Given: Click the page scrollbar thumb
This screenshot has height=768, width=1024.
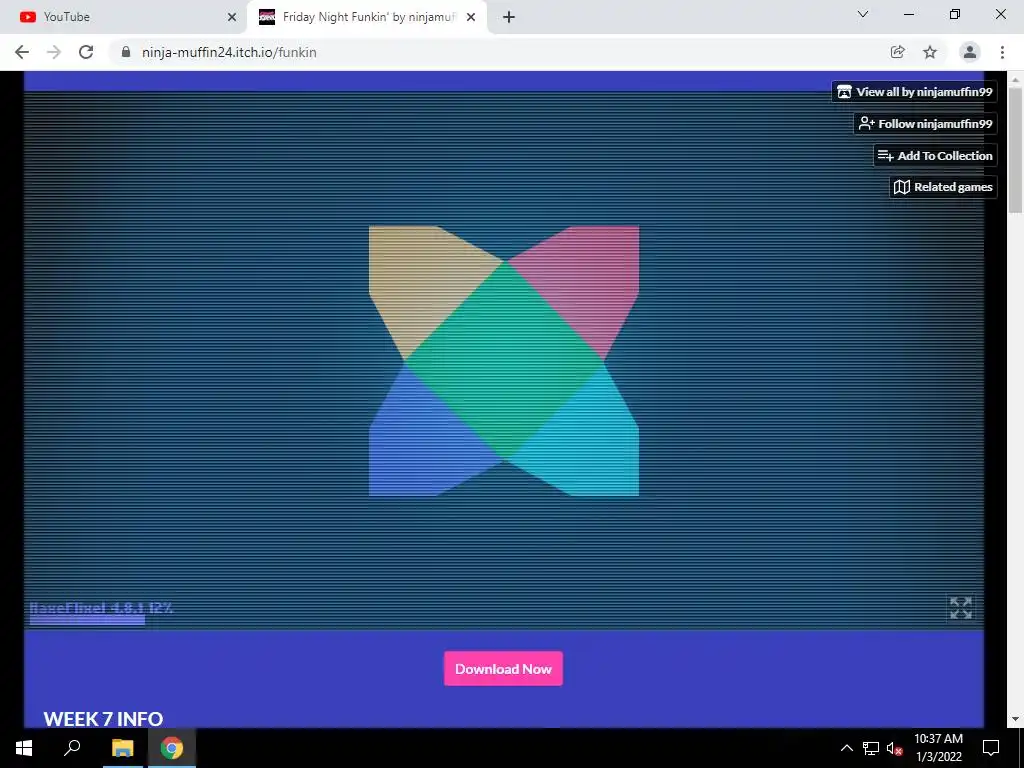Looking at the screenshot, I should coord(1015,150).
